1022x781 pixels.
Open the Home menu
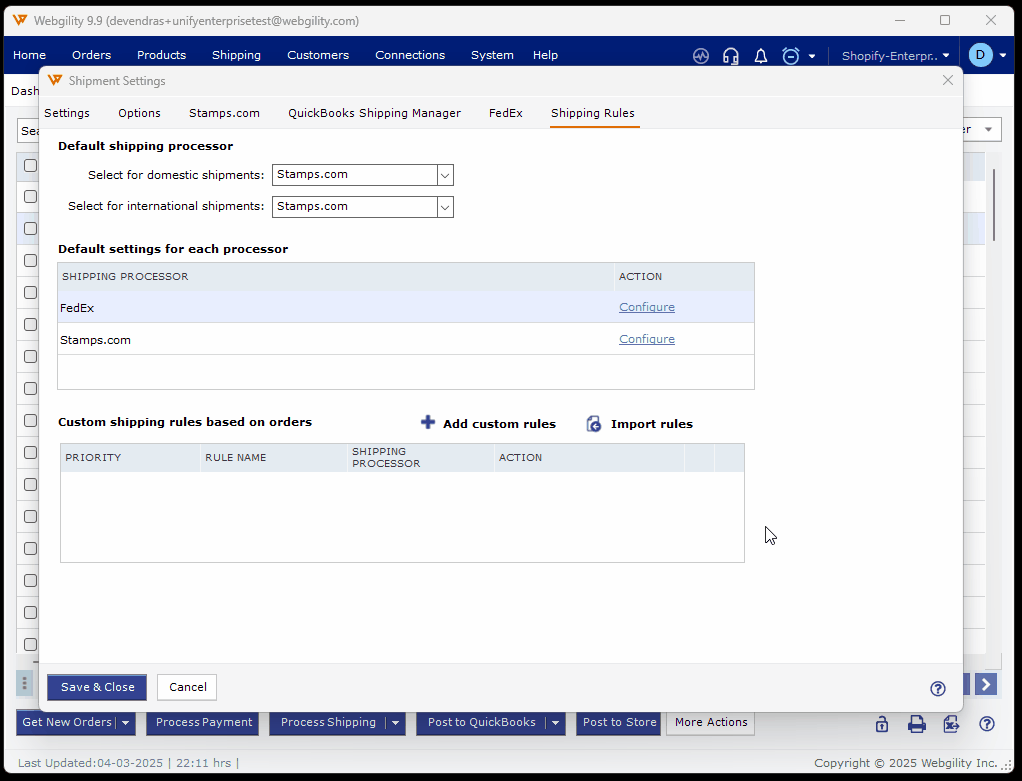click(x=29, y=55)
